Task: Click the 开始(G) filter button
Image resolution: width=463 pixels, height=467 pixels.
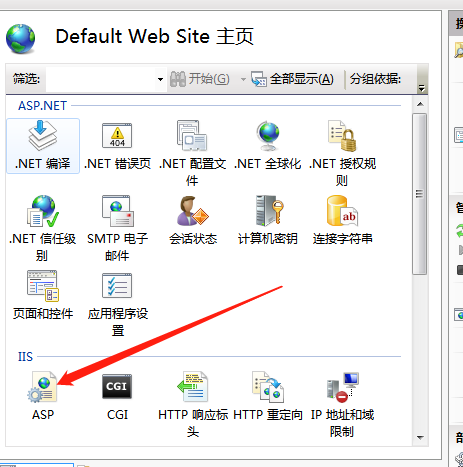Action: pos(200,79)
